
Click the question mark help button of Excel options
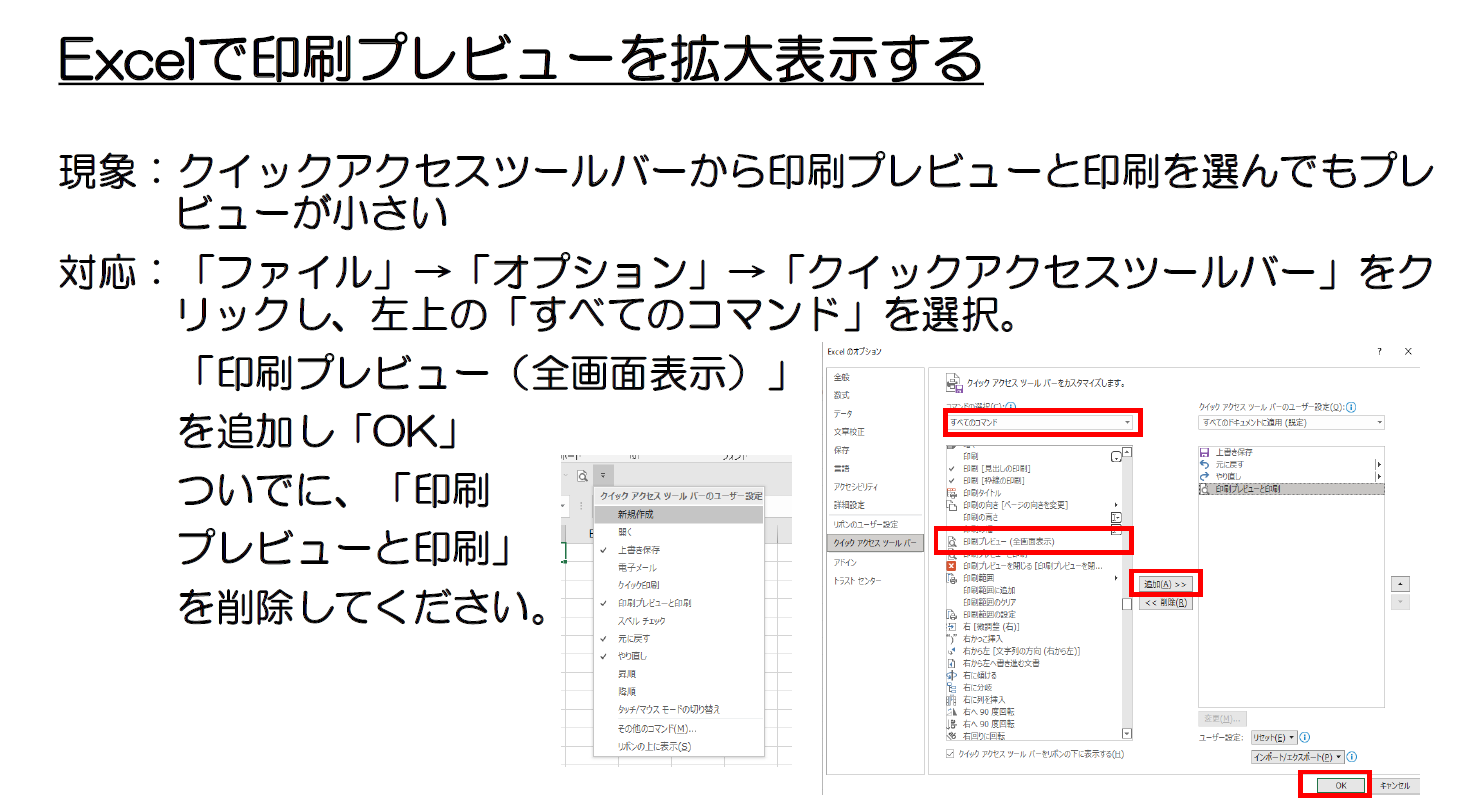point(1379,352)
